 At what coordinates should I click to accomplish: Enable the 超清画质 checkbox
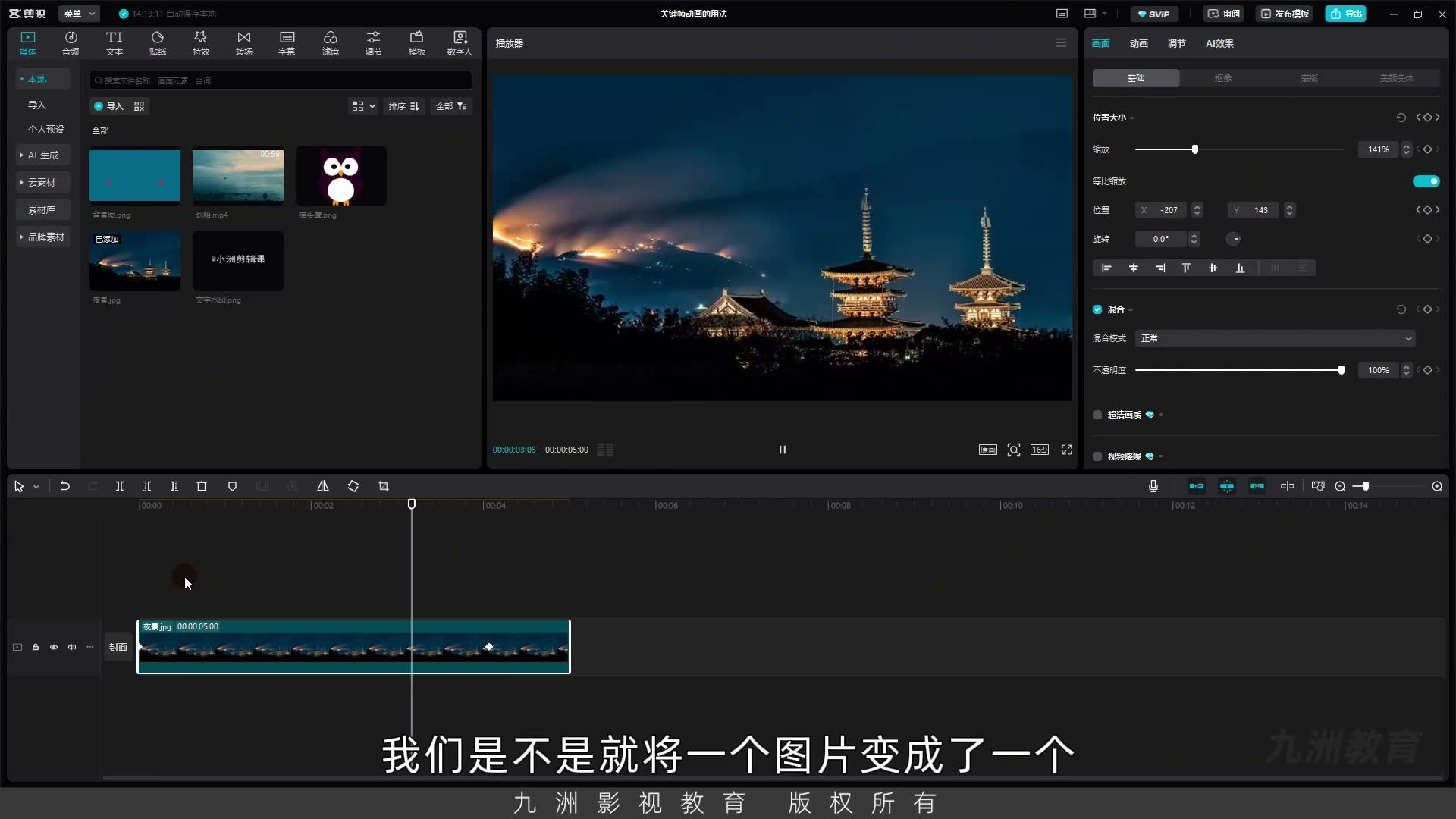(x=1097, y=415)
